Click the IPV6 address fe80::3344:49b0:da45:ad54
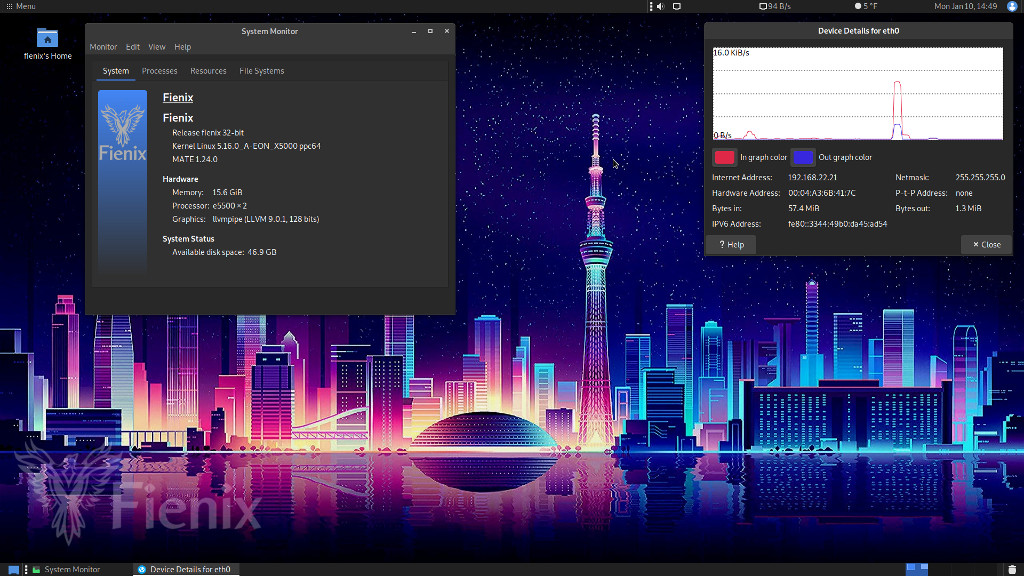 click(x=837, y=224)
